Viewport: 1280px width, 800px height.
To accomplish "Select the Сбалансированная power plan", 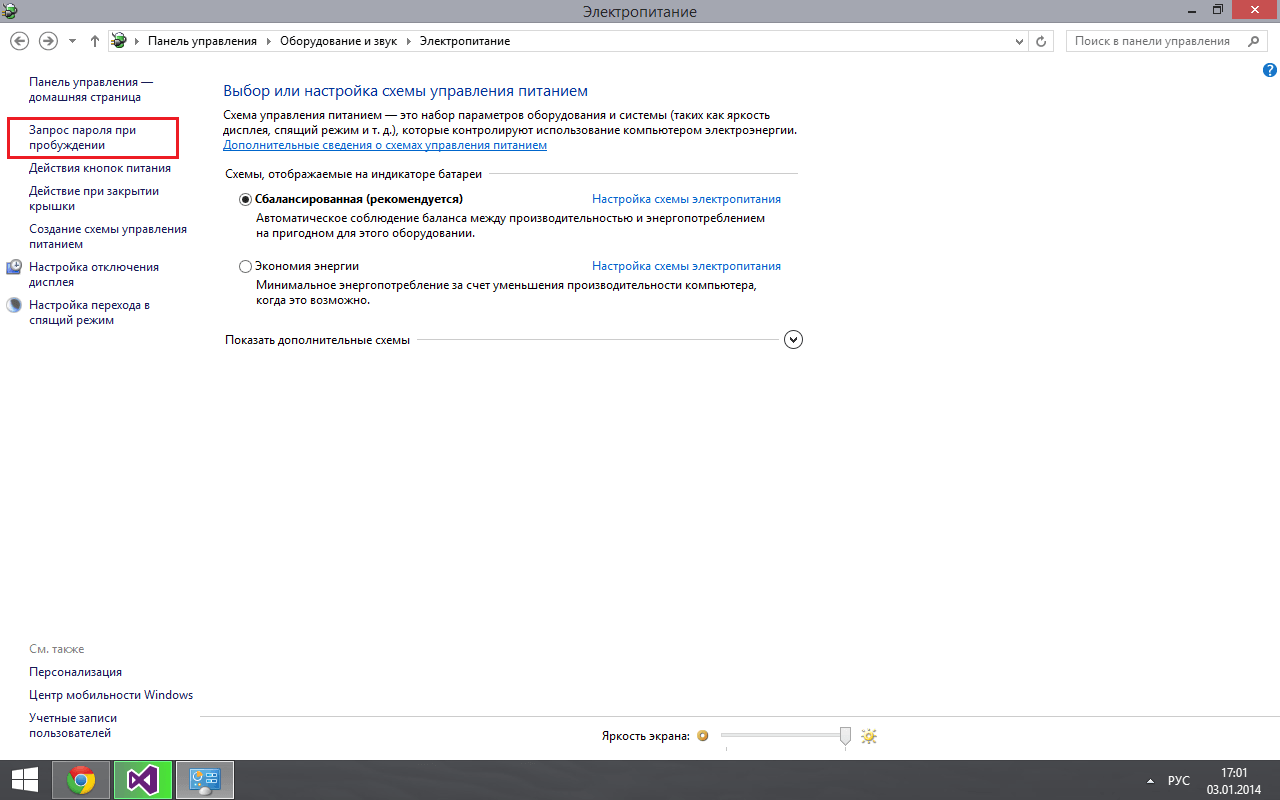I will click(246, 199).
